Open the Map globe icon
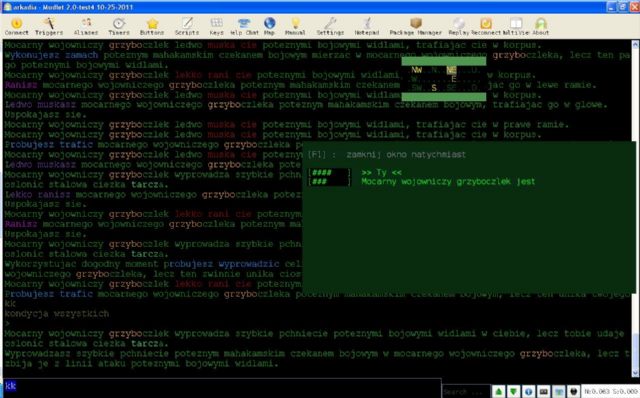The image size is (640, 398). (269, 27)
